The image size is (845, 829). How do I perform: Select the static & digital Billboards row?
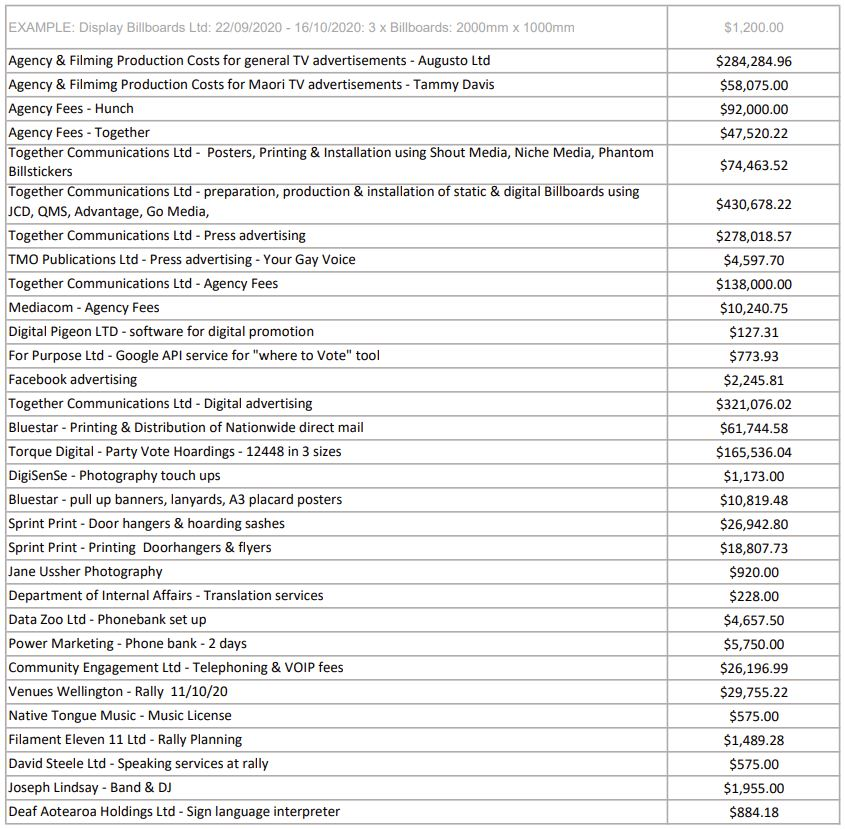click(x=324, y=202)
